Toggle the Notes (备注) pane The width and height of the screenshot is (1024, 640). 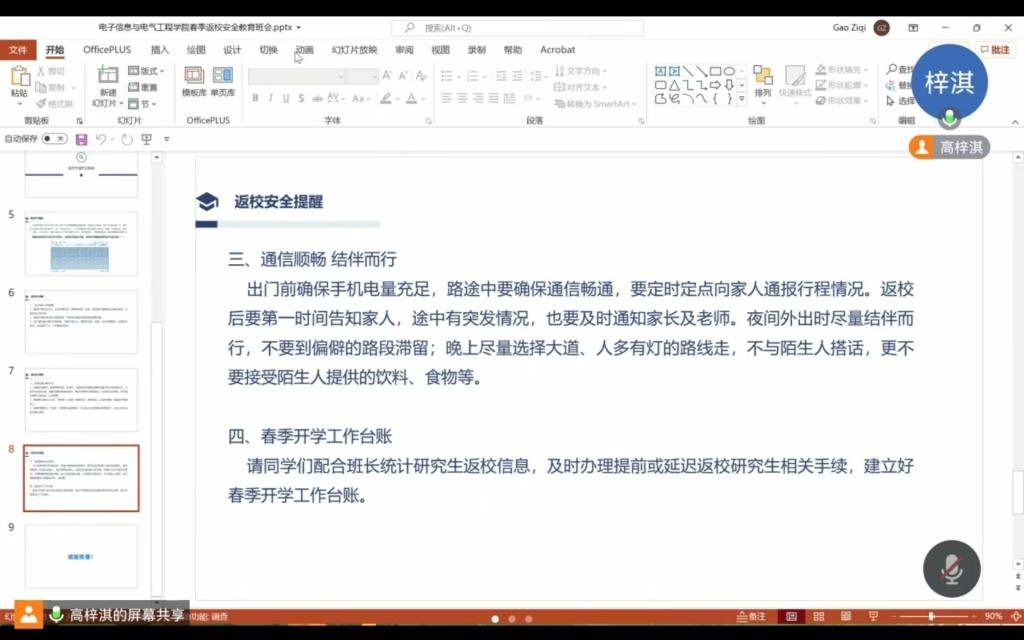pyautogui.click(x=751, y=616)
